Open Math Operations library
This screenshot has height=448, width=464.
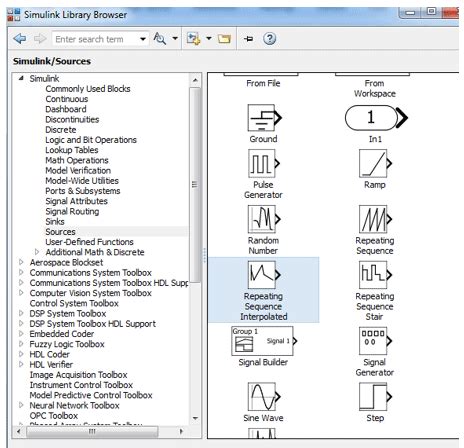point(77,160)
